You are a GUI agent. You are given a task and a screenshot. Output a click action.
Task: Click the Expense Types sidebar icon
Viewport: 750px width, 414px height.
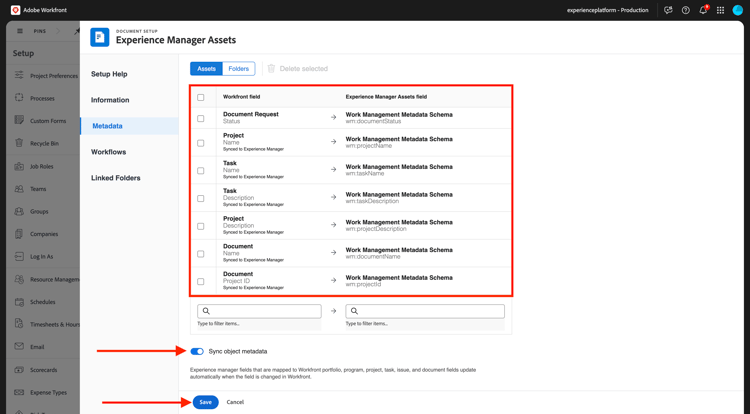tap(19, 392)
